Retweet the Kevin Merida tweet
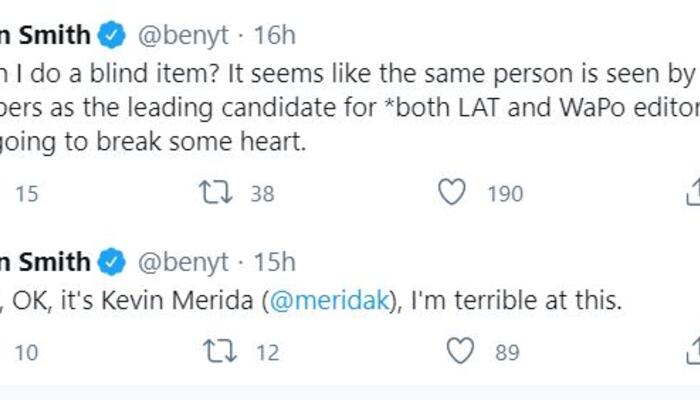The height and width of the screenshot is (400, 700). click(215, 351)
